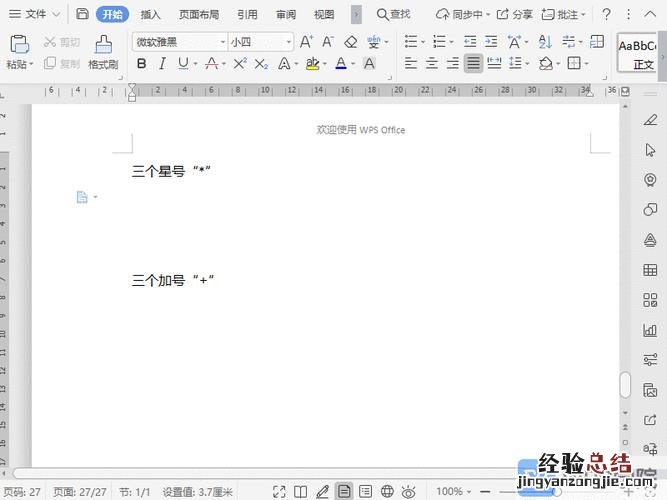Image resolution: width=667 pixels, height=500 pixels.
Task: Open the chart icon in right sidebar
Action: coord(650,330)
